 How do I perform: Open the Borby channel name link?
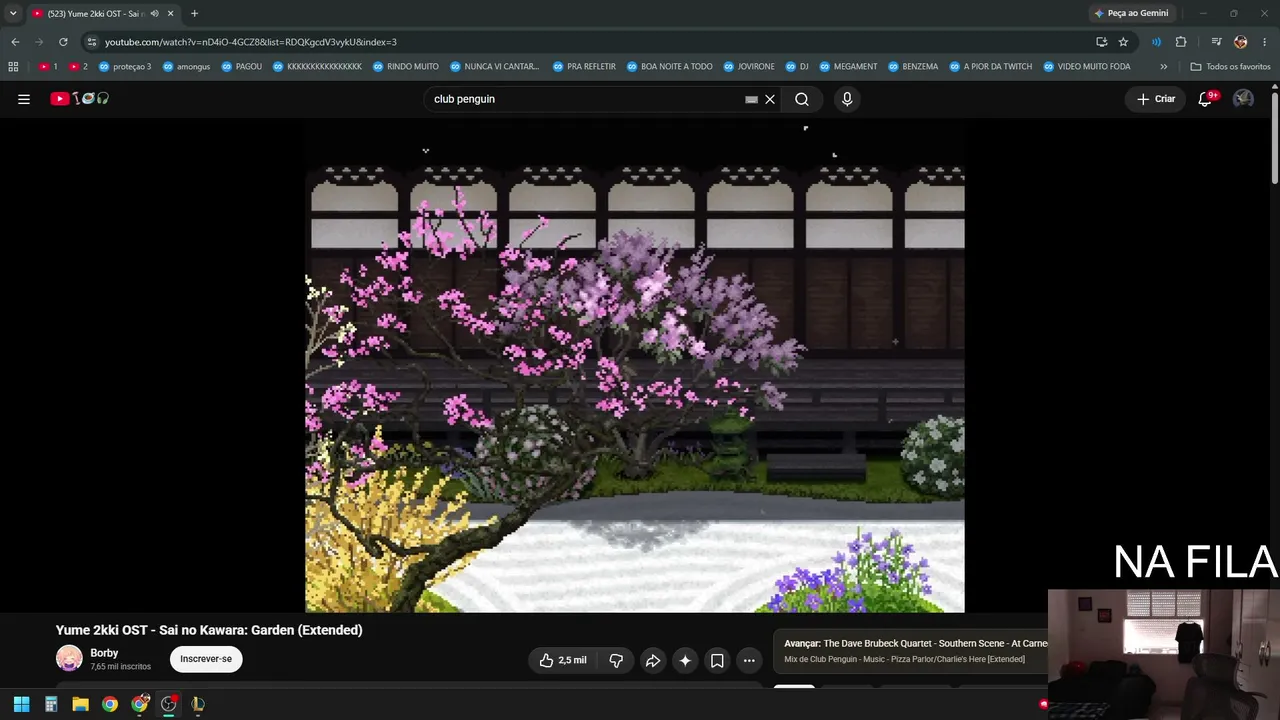[x=104, y=653]
